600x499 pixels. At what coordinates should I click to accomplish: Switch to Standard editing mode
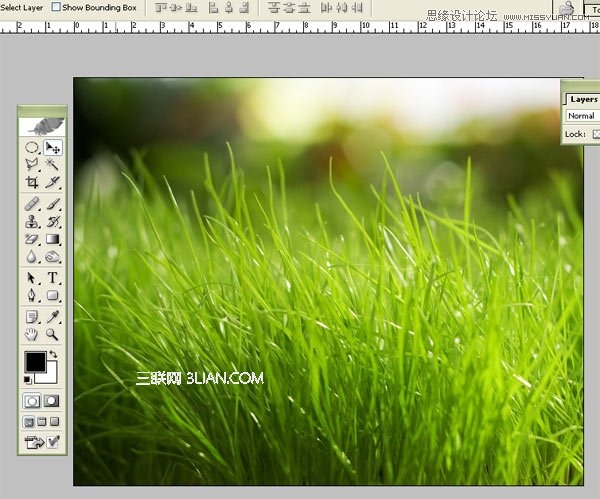32,401
